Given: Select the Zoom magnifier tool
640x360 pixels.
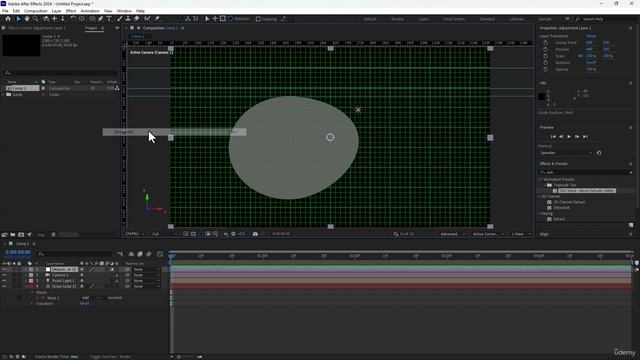Looking at the screenshot, I should click(x=36, y=19).
